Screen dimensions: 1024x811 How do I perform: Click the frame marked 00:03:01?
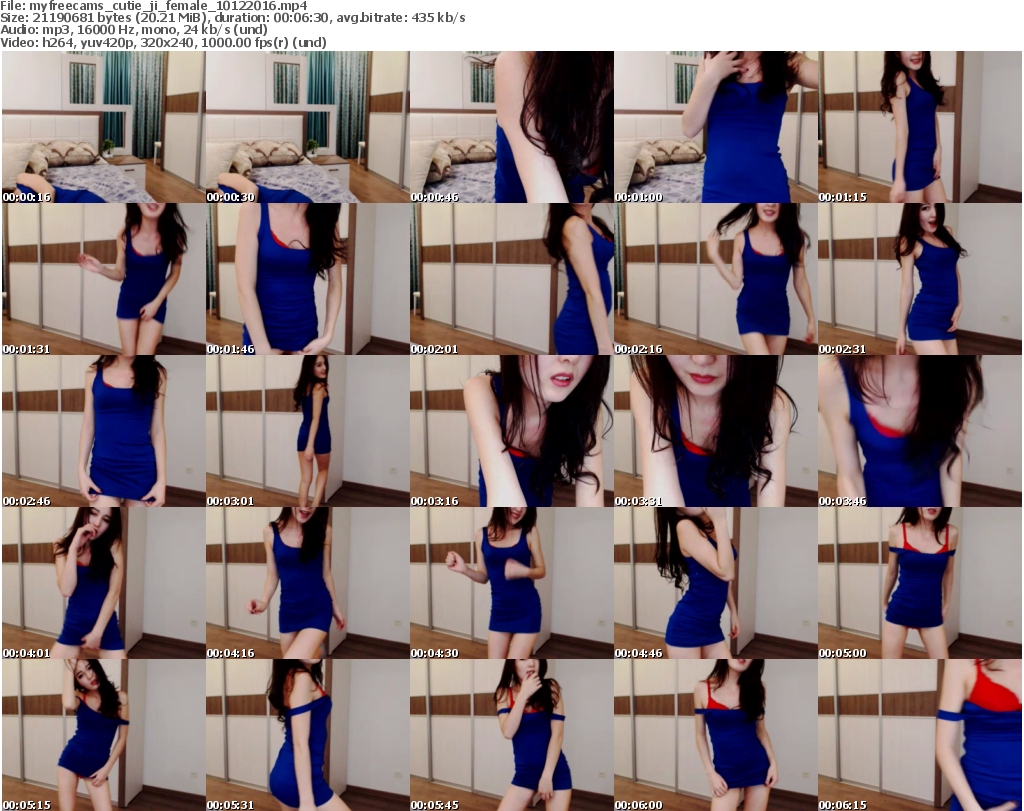pos(307,431)
